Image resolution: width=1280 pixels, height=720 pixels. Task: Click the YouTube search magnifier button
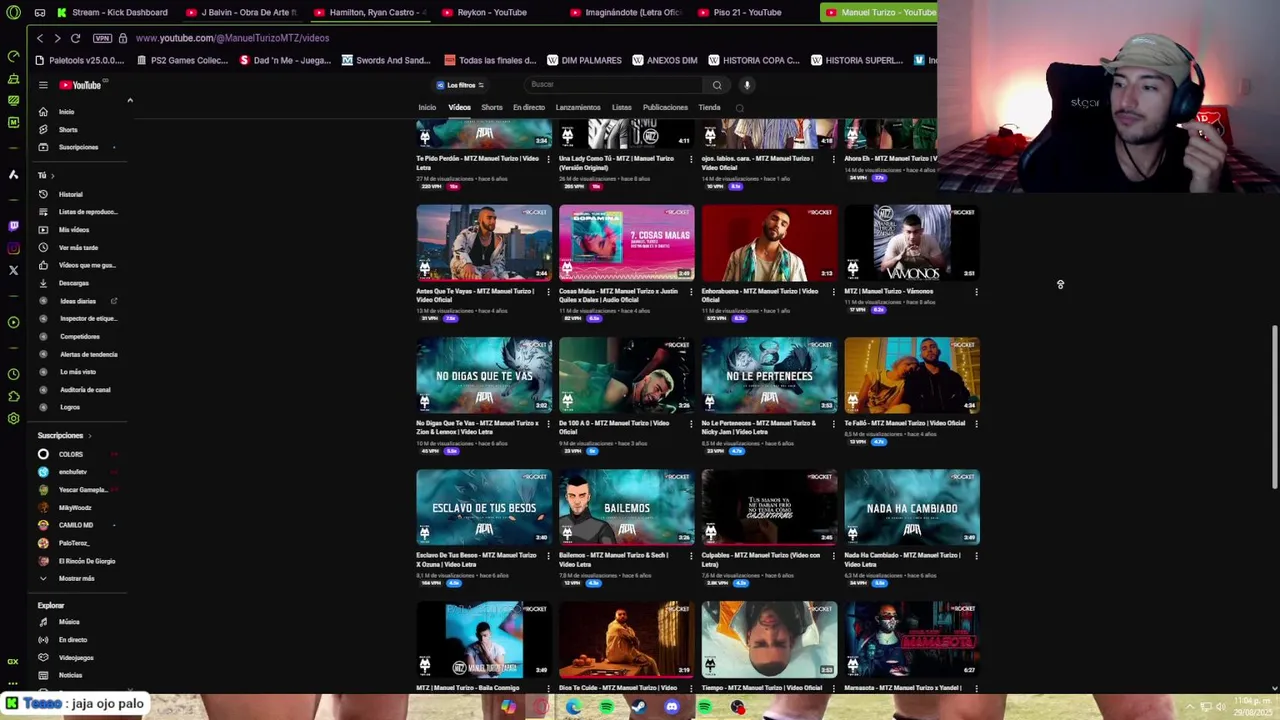(716, 85)
